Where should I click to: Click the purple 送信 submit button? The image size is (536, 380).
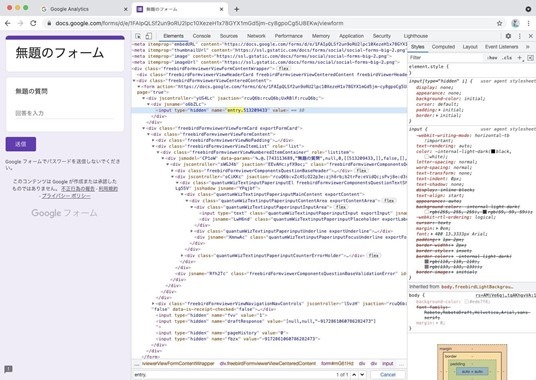point(21,144)
